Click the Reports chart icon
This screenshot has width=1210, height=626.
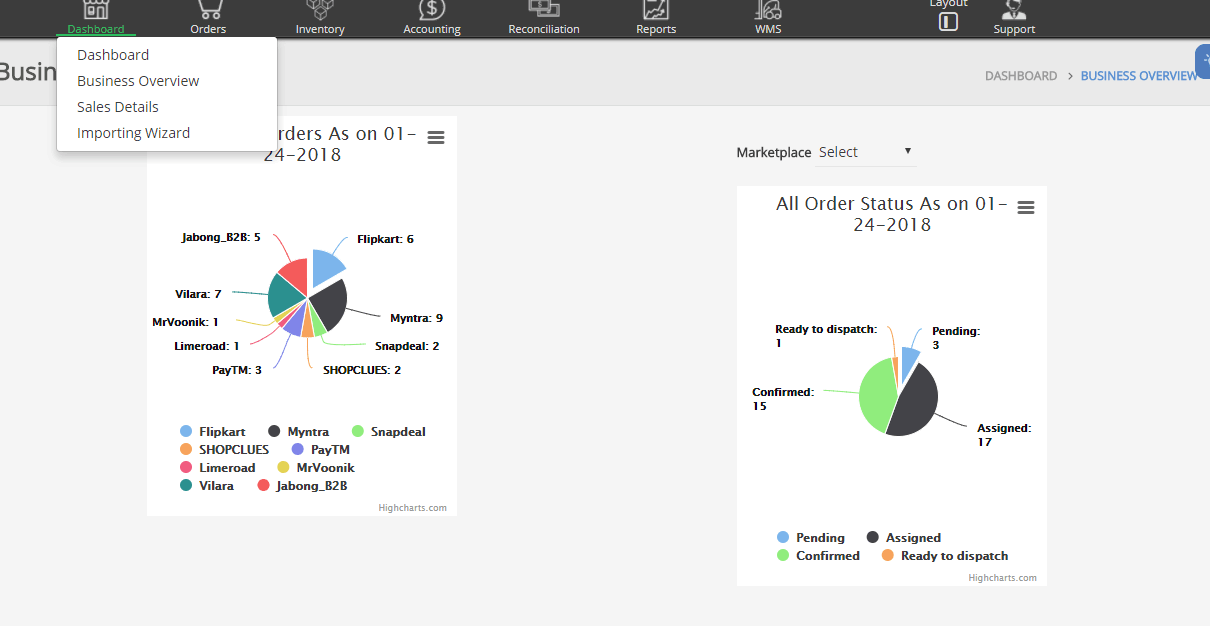(x=656, y=10)
